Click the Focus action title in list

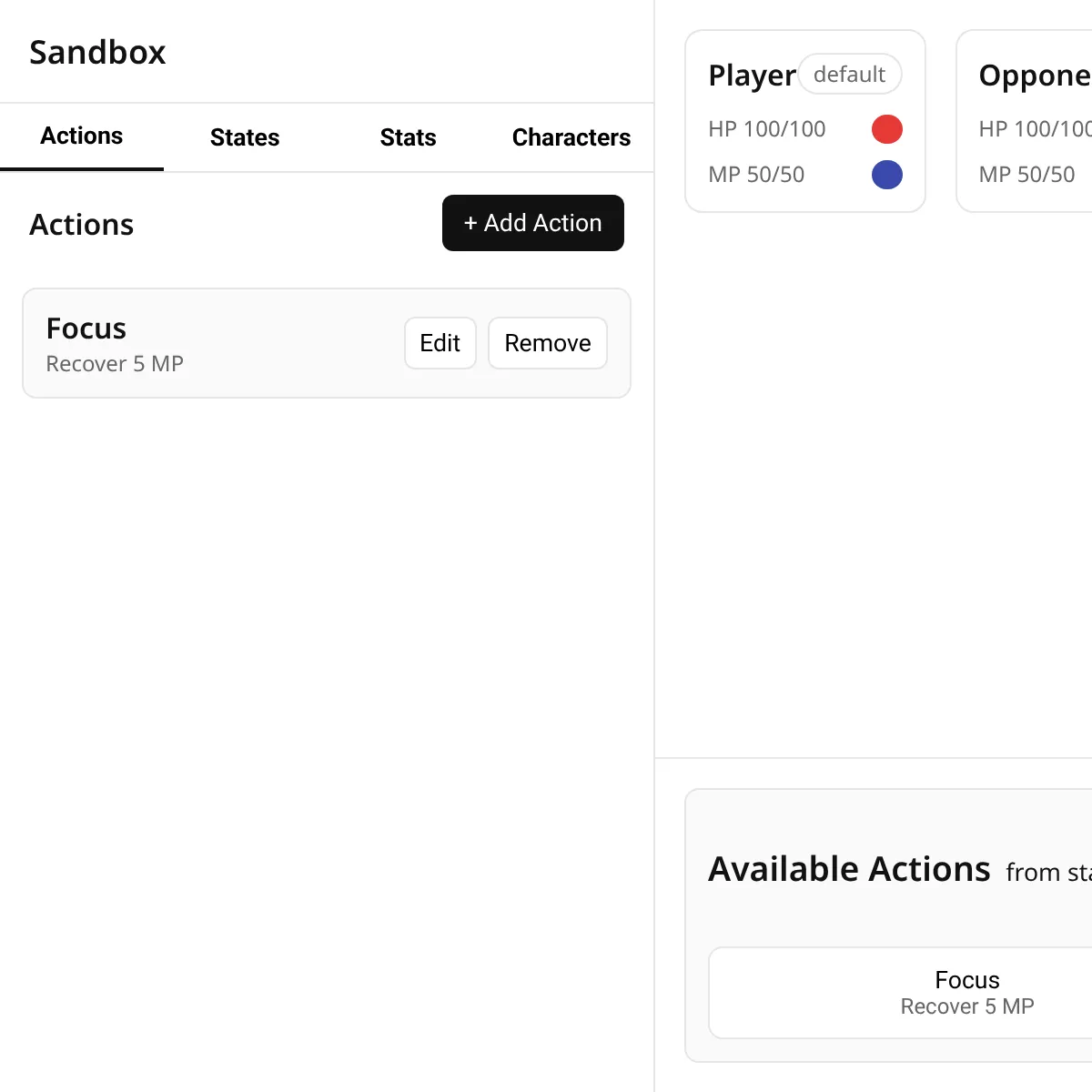point(86,329)
